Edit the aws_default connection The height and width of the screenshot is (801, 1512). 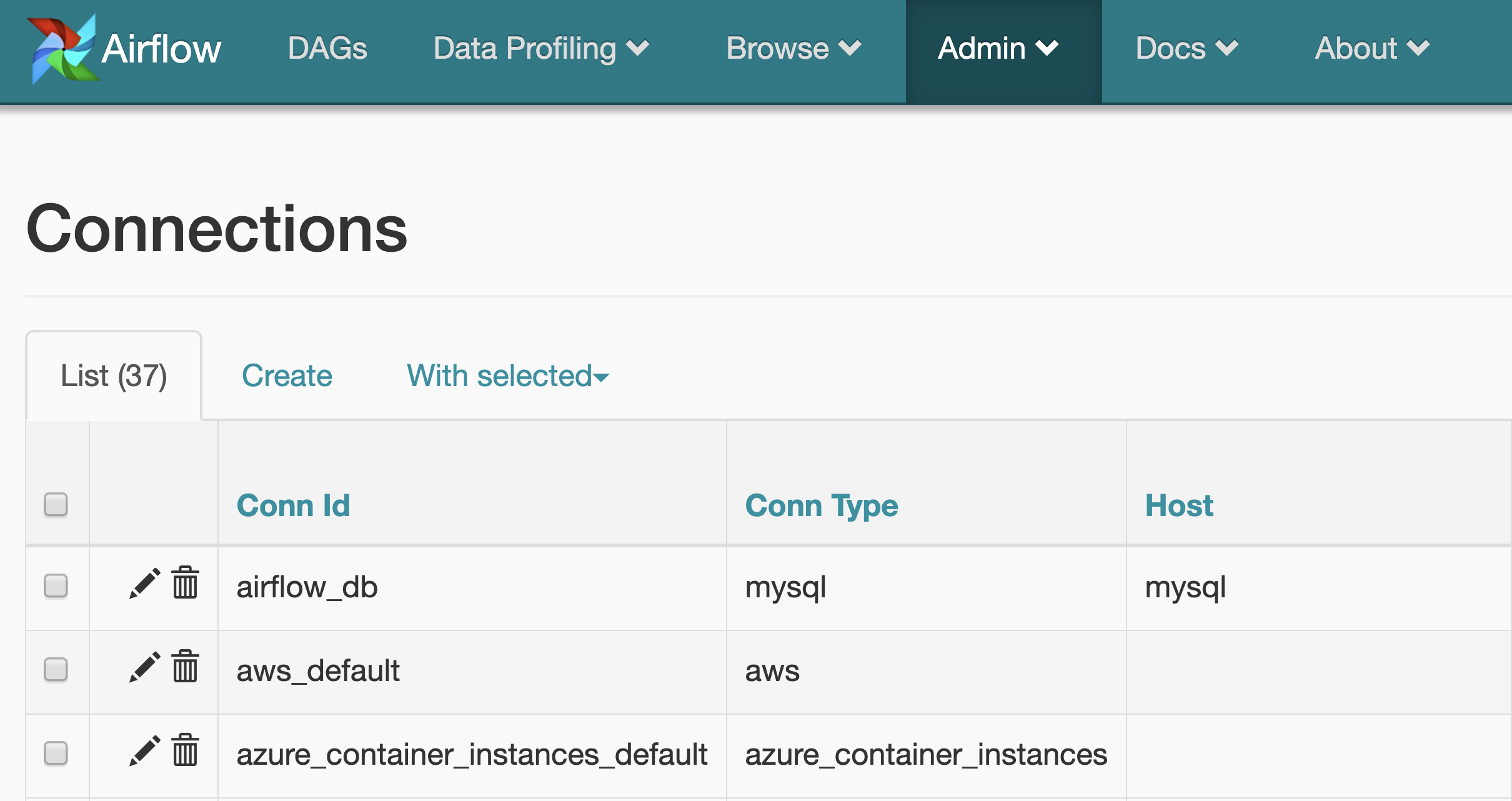144,667
